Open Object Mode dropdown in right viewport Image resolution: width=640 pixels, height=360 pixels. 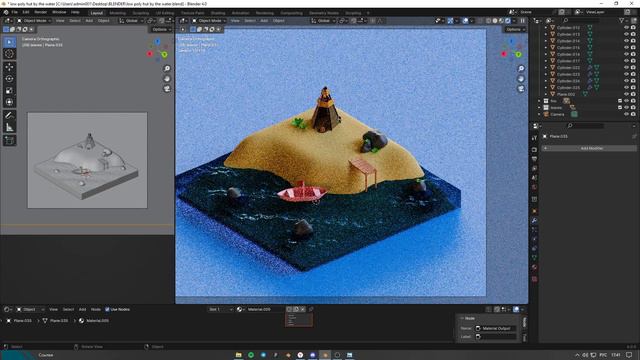(209, 20)
